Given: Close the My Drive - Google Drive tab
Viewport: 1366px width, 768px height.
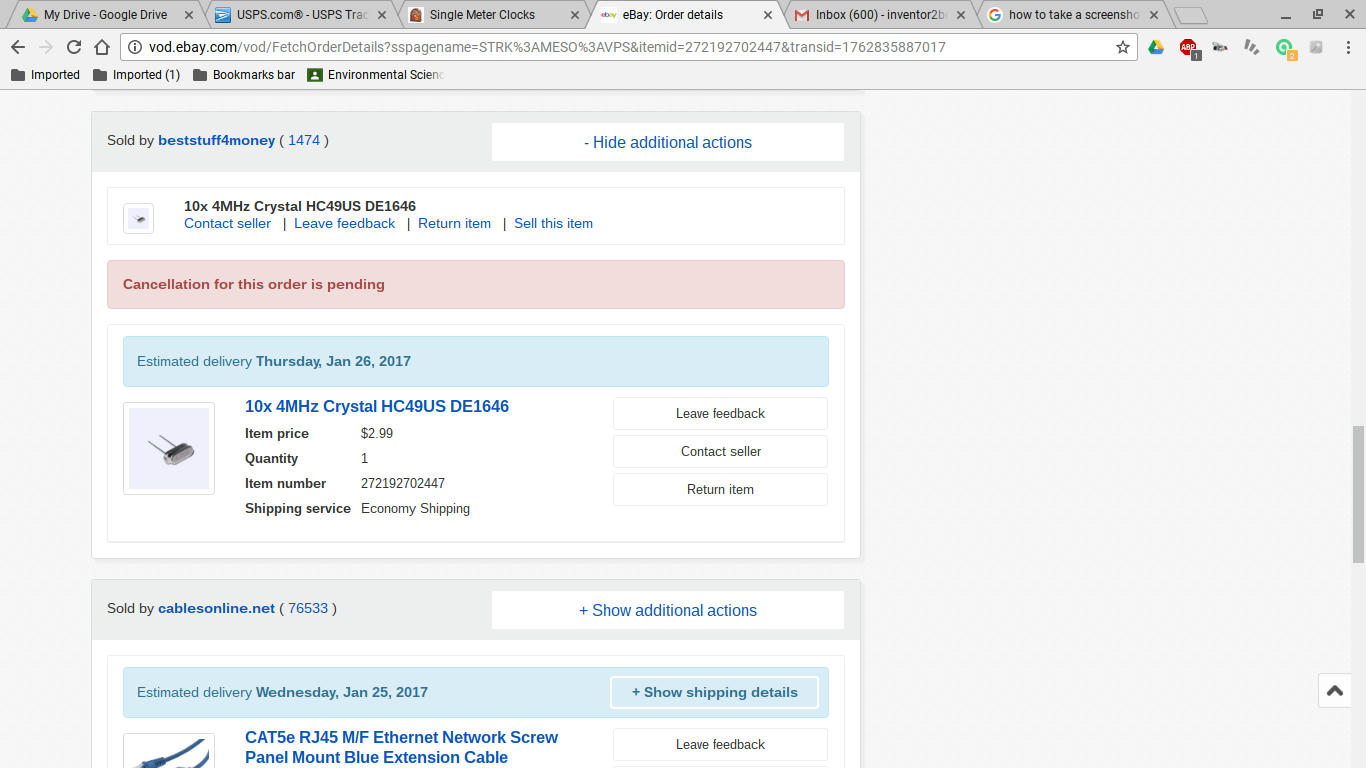Looking at the screenshot, I should point(189,15).
